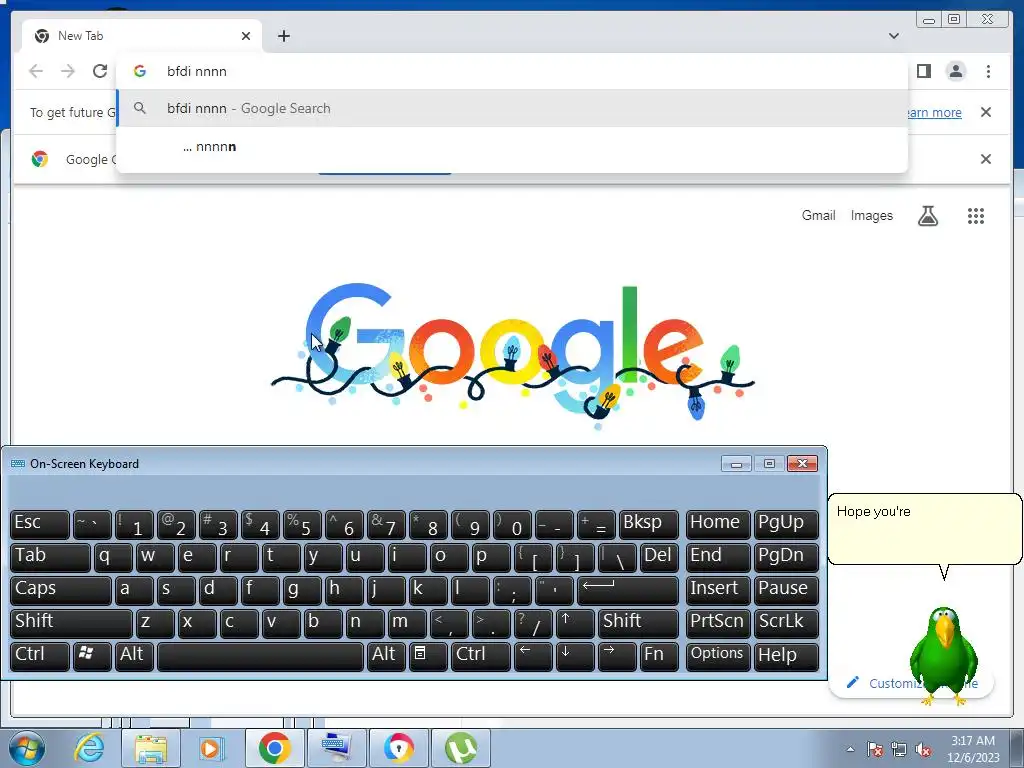
Task: Click the space bar on On-Screen Keyboard
Action: coord(260,656)
